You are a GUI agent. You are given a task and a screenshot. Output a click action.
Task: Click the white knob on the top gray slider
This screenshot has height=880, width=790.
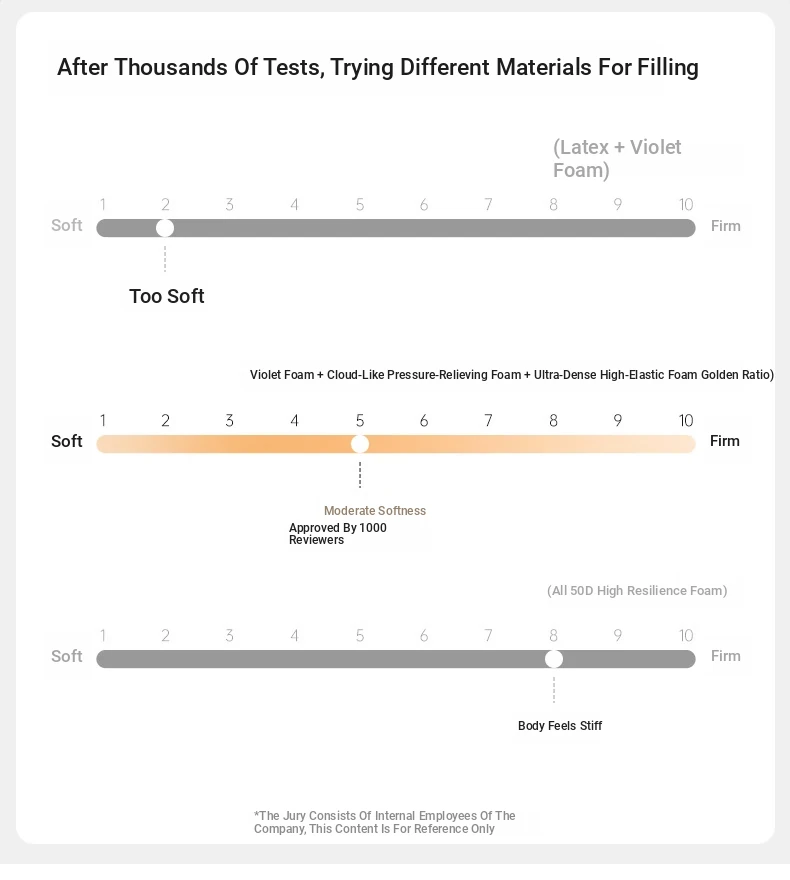pyautogui.click(x=165, y=228)
